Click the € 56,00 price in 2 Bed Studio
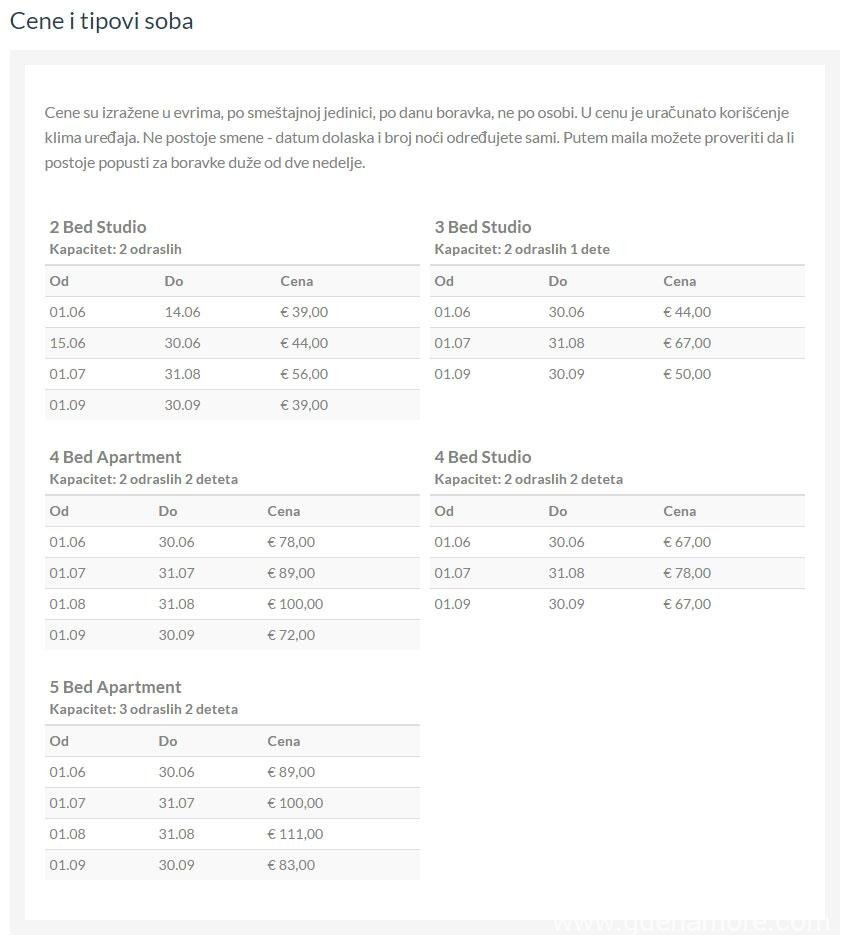Image resolution: width=848 pixels, height=946 pixels. pos(304,374)
